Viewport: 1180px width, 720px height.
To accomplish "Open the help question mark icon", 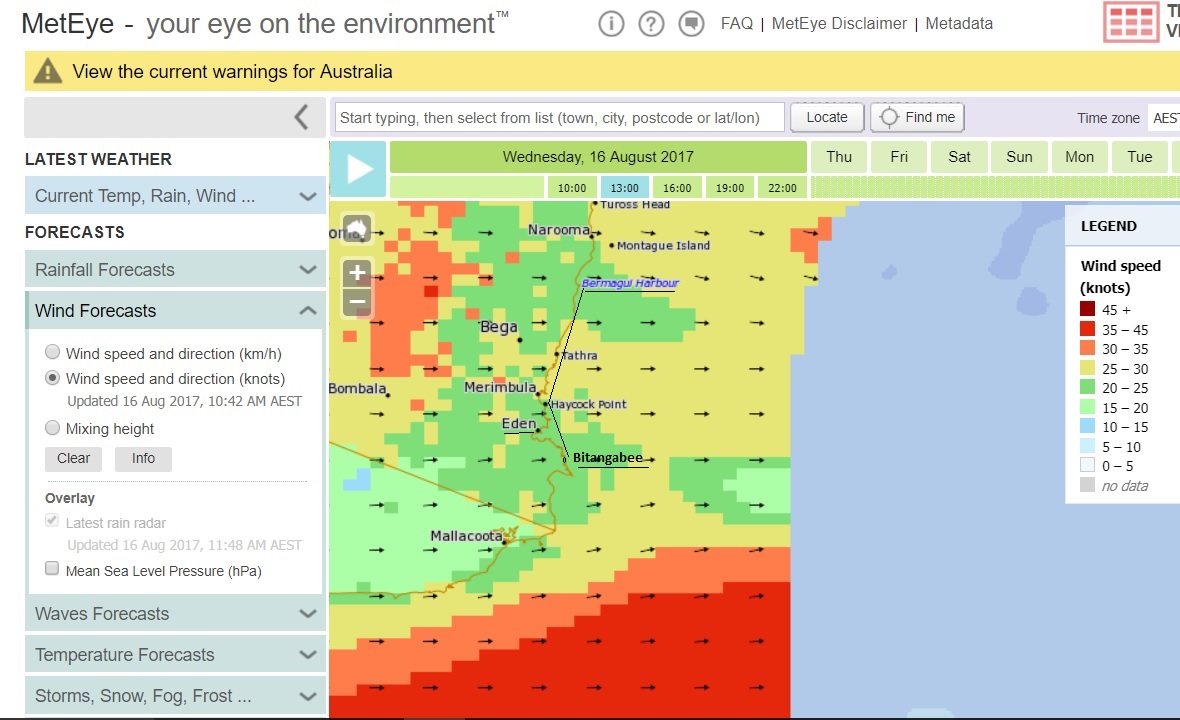I will tap(651, 24).
